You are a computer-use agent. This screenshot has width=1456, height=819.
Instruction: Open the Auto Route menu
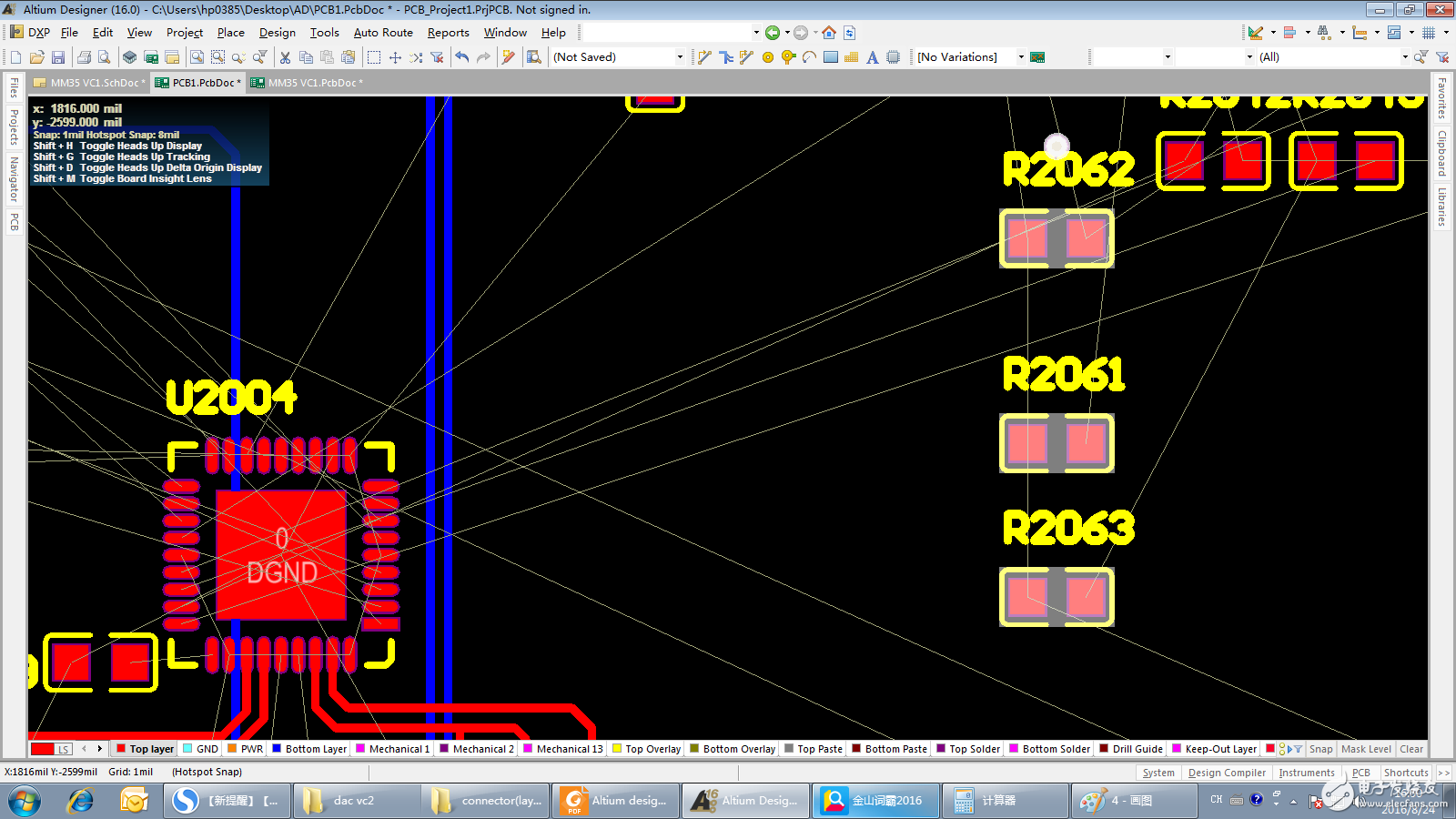tap(383, 33)
